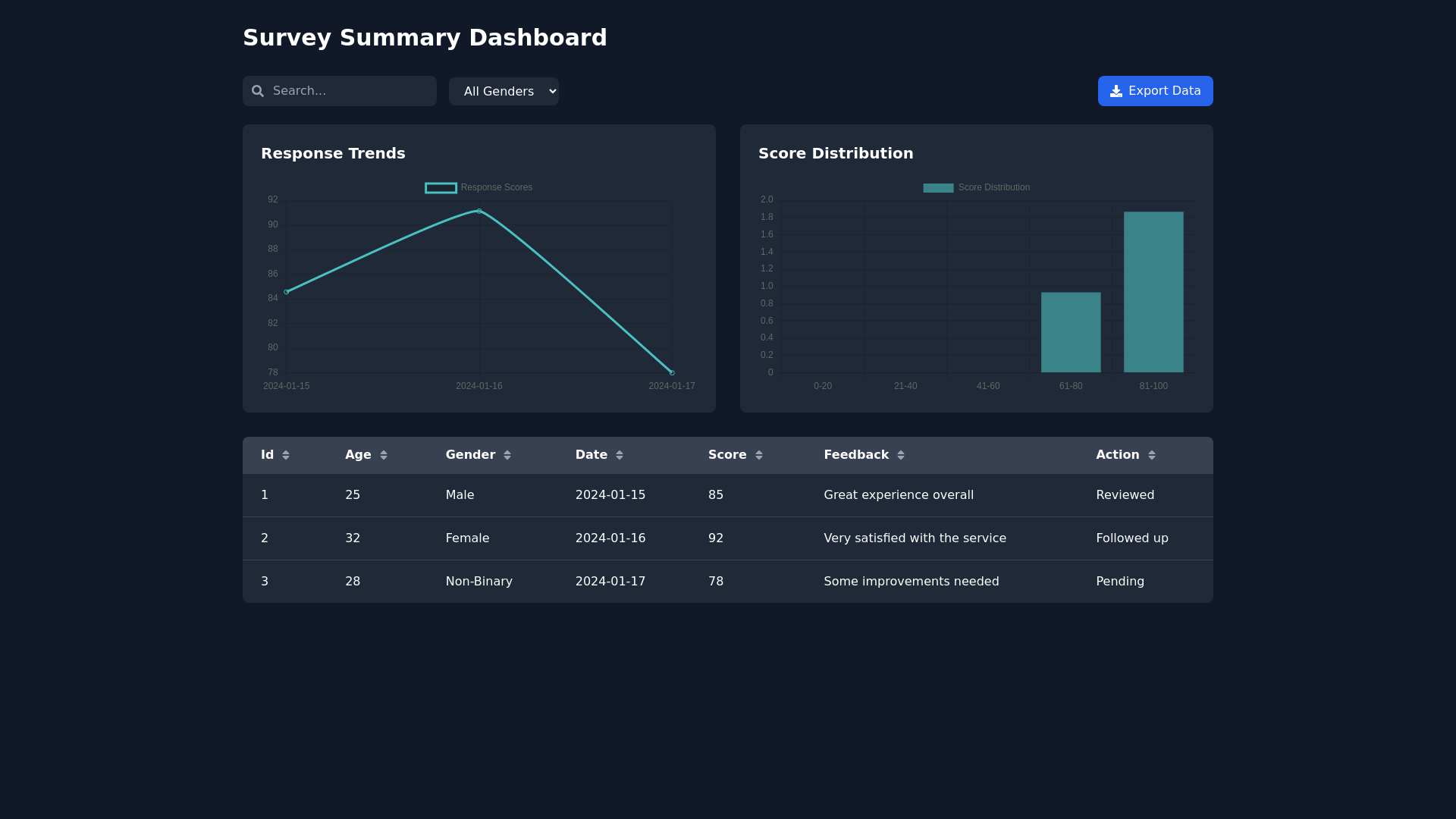
Task: Click the sort icon next to Id
Action: (x=286, y=454)
